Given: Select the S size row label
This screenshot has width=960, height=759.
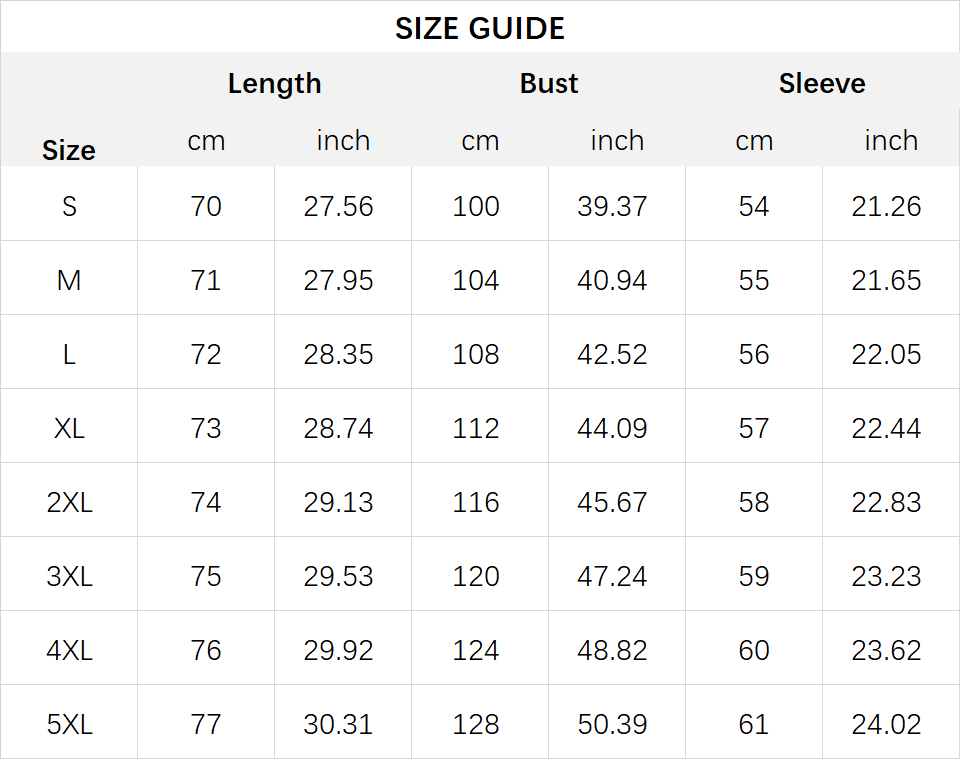Looking at the screenshot, I should (69, 206).
